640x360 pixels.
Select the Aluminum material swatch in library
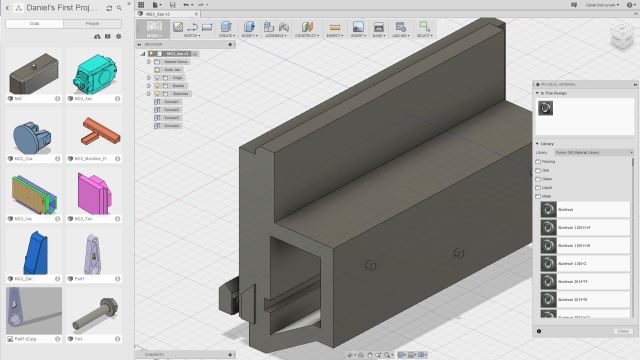coord(548,209)
